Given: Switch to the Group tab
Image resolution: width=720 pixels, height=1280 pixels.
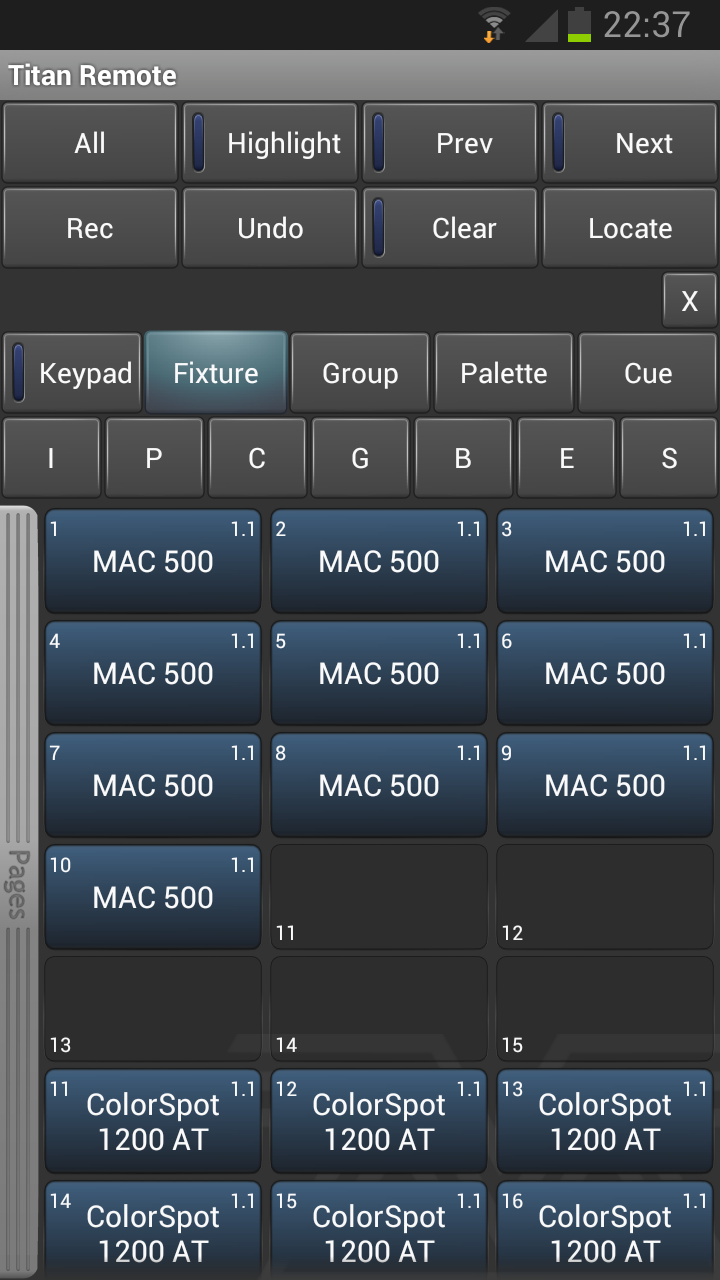Looking at the screenshot, I should [360, 372].
